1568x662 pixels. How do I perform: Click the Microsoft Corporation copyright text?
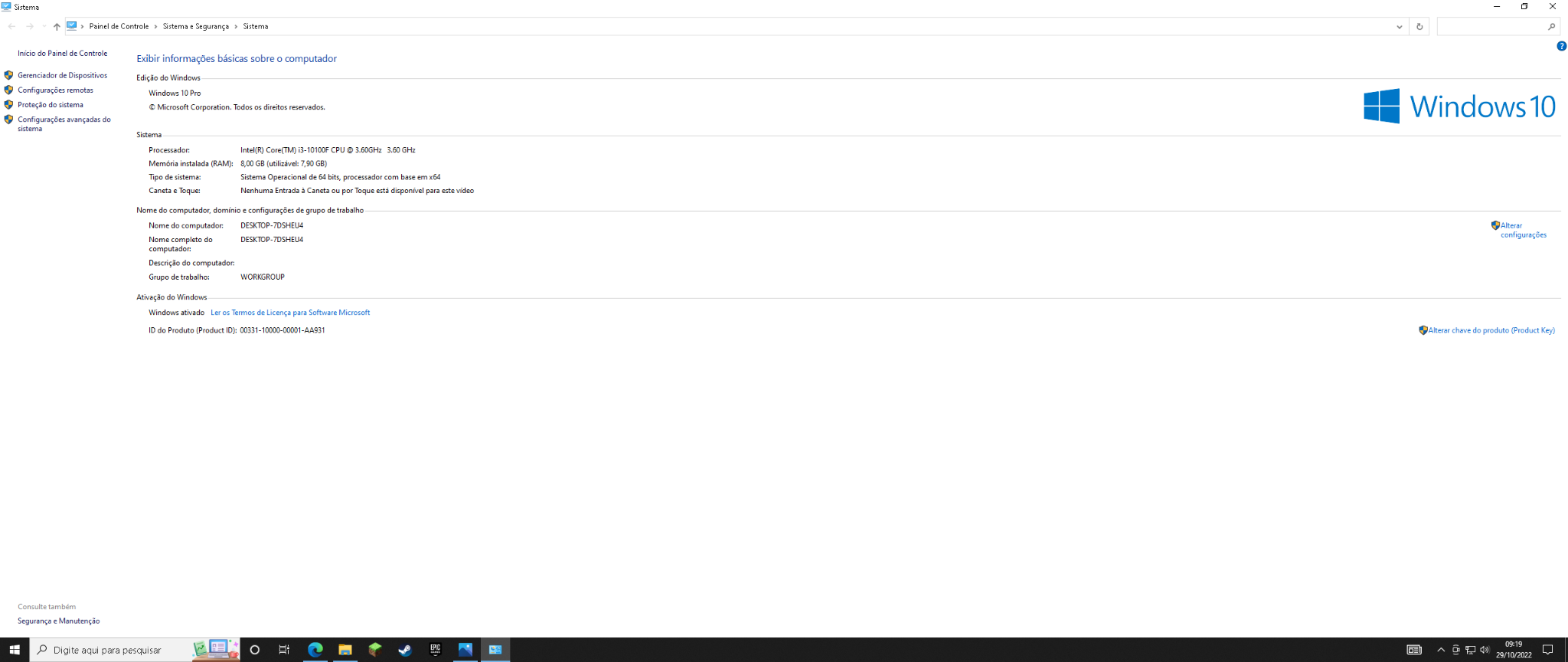coord(237,107)
